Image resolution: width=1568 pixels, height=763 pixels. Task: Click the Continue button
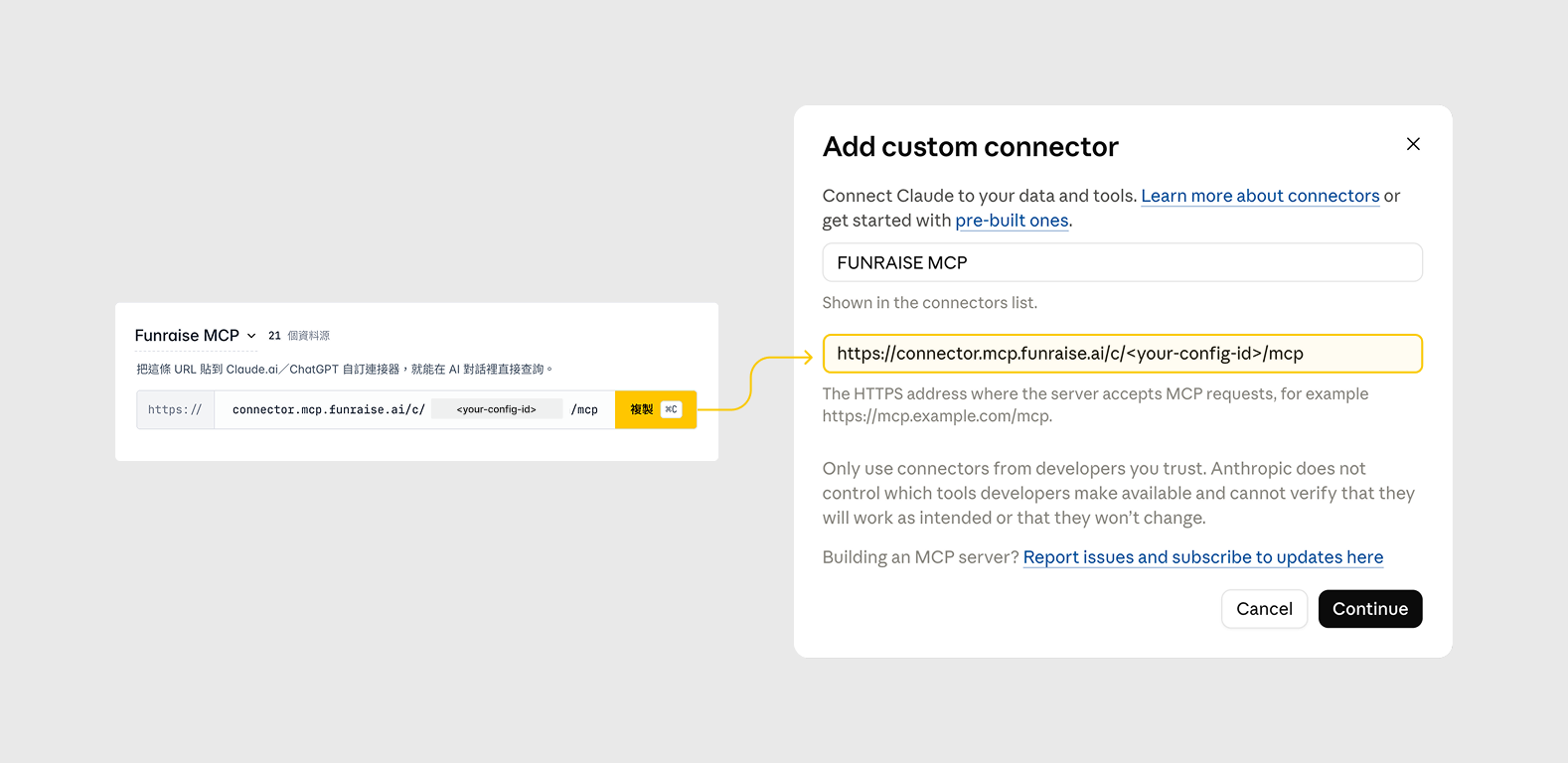click(x=1370, y=609)
